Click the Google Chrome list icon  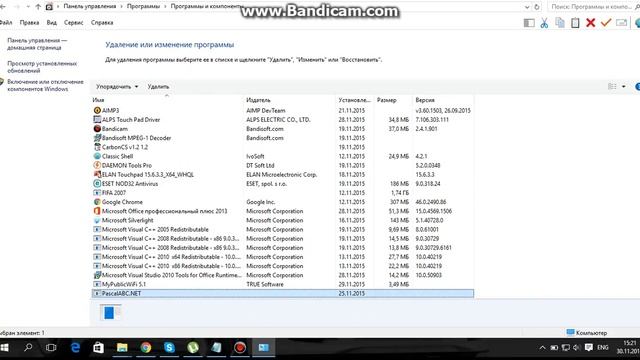[x=97, y=202]
